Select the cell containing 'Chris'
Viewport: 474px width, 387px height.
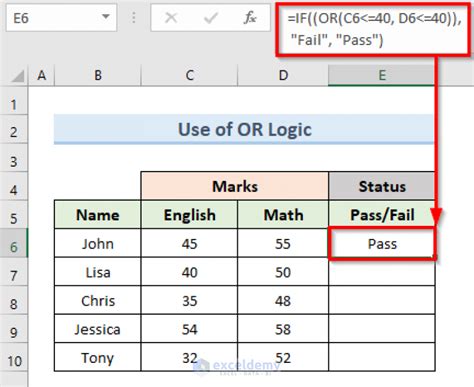[98, 300]
